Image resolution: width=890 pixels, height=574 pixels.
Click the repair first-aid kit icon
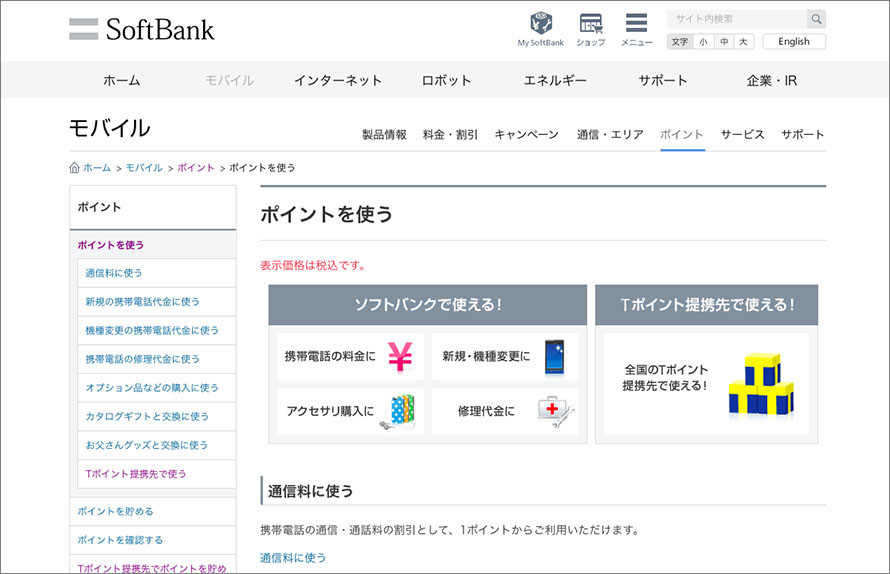point(556,411)
